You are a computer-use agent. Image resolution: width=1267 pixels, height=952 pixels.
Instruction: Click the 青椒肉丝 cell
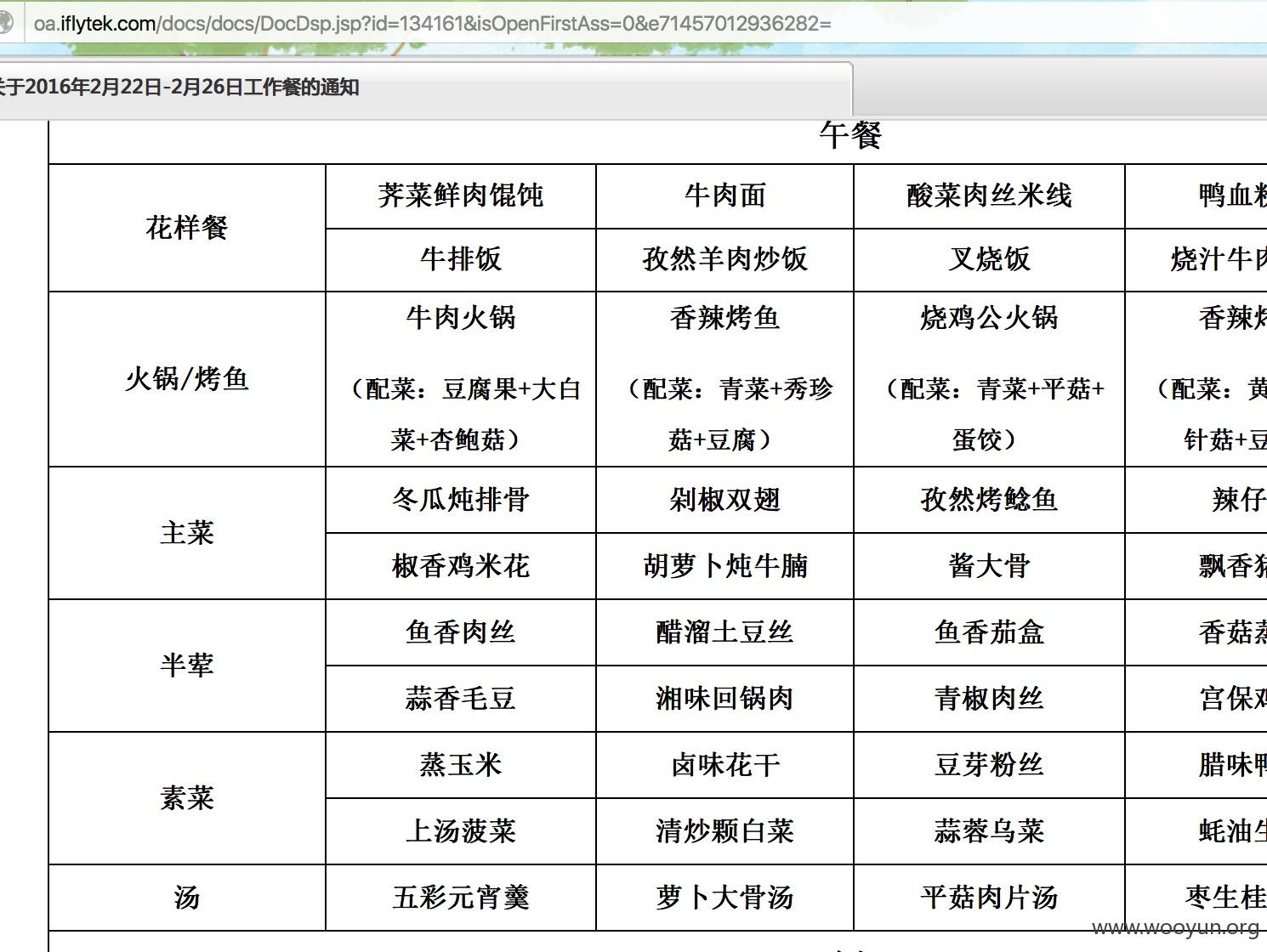[x=990, y=700]
